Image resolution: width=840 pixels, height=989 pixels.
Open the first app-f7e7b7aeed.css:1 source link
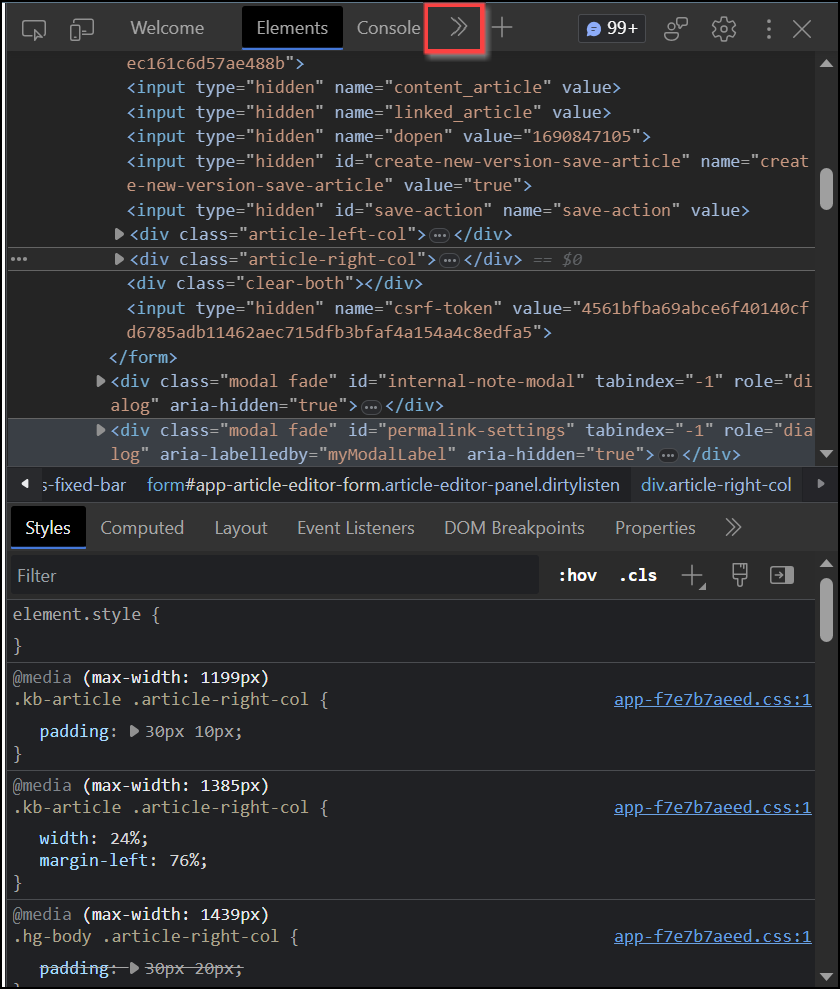pos(712,700)
